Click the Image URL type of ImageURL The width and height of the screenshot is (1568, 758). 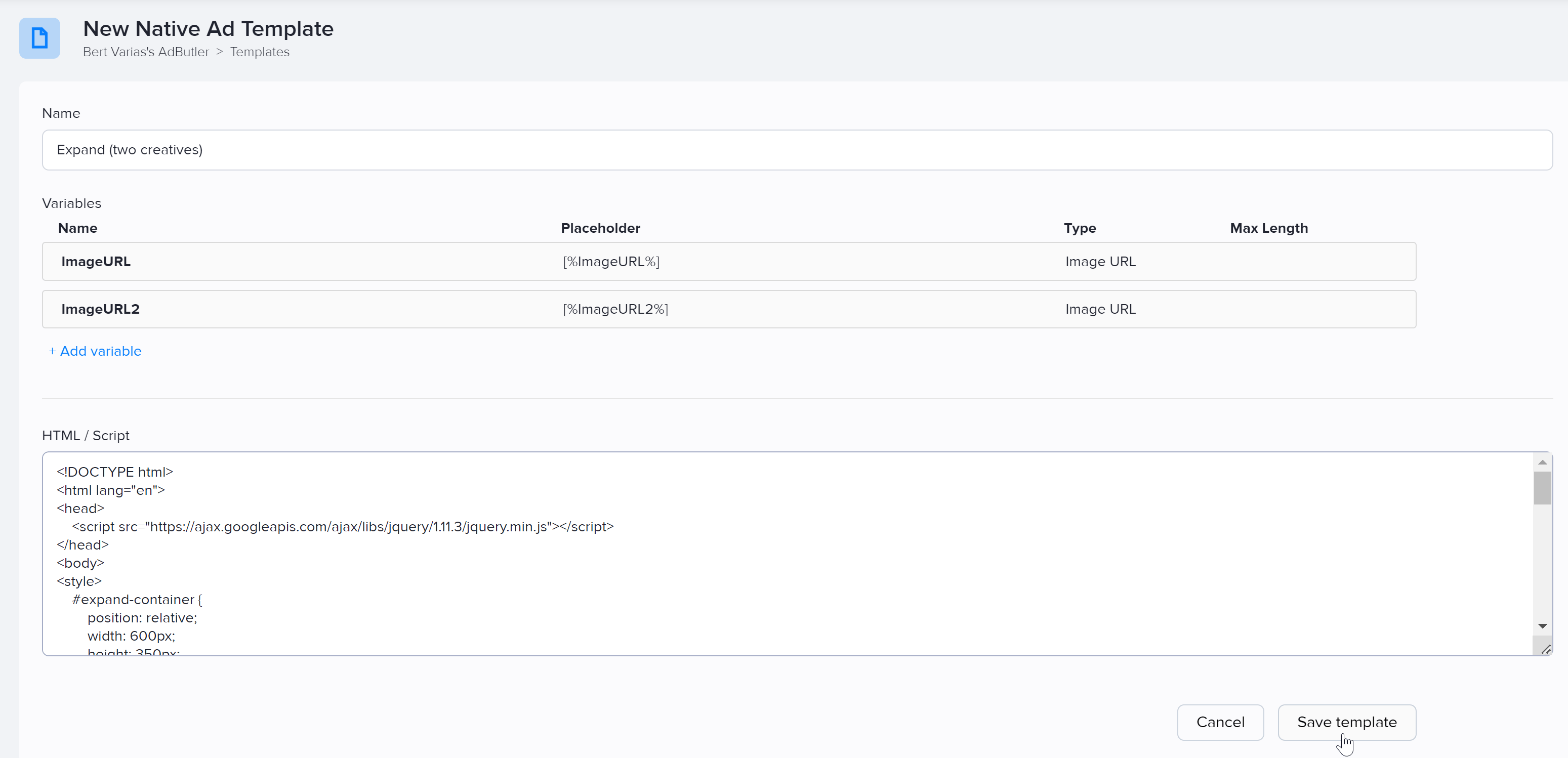click(x=1100, y=262)
